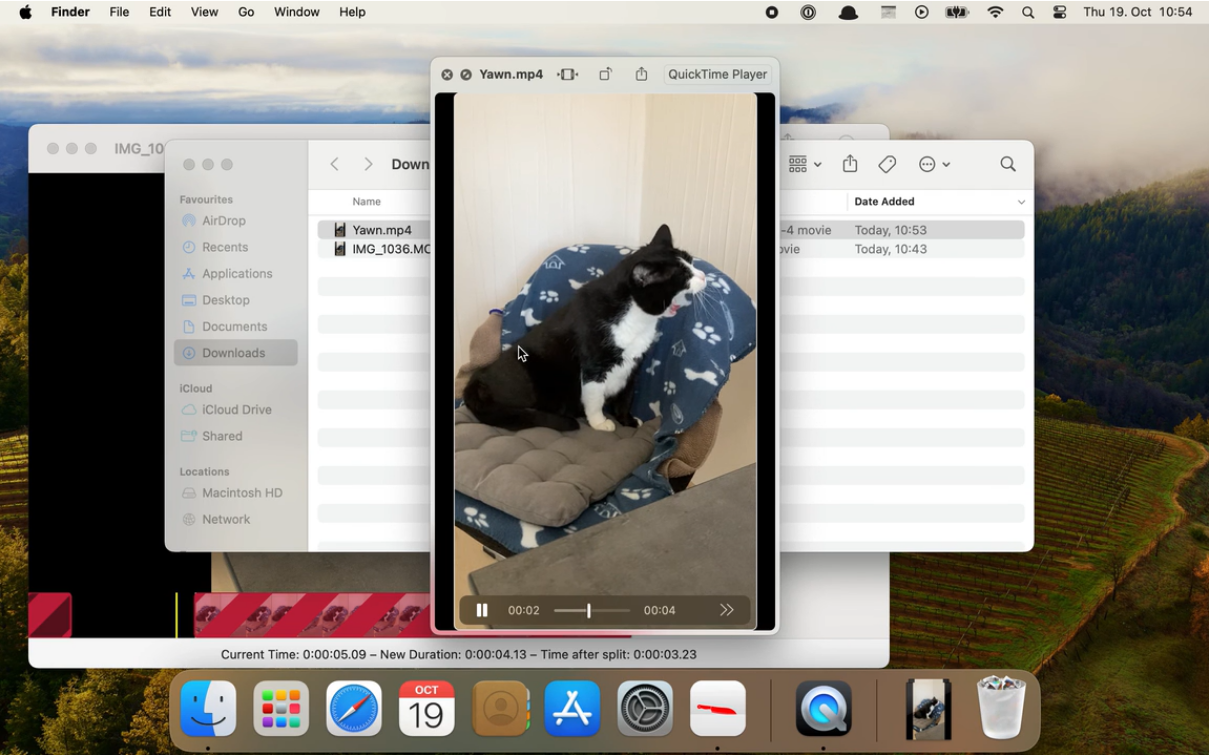The height and width of the screenshot is (755, 1209).
Task: Open Applications in the Finder sidebar
Action: click(x=236, y=274)
